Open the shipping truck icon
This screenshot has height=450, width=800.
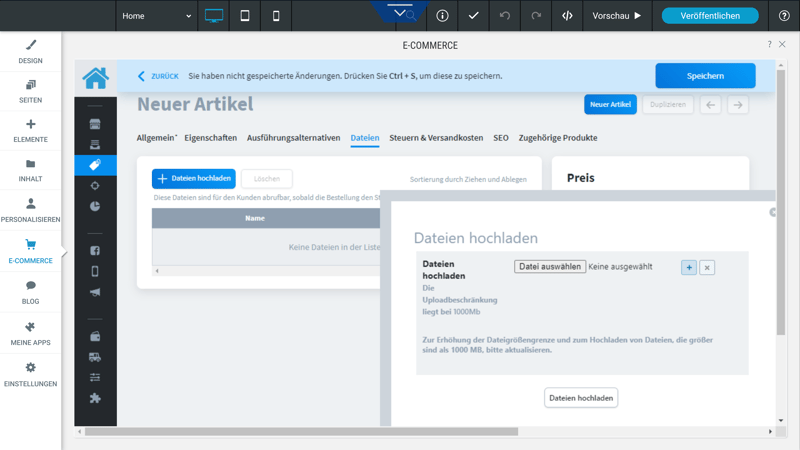(x=95, y=357)
